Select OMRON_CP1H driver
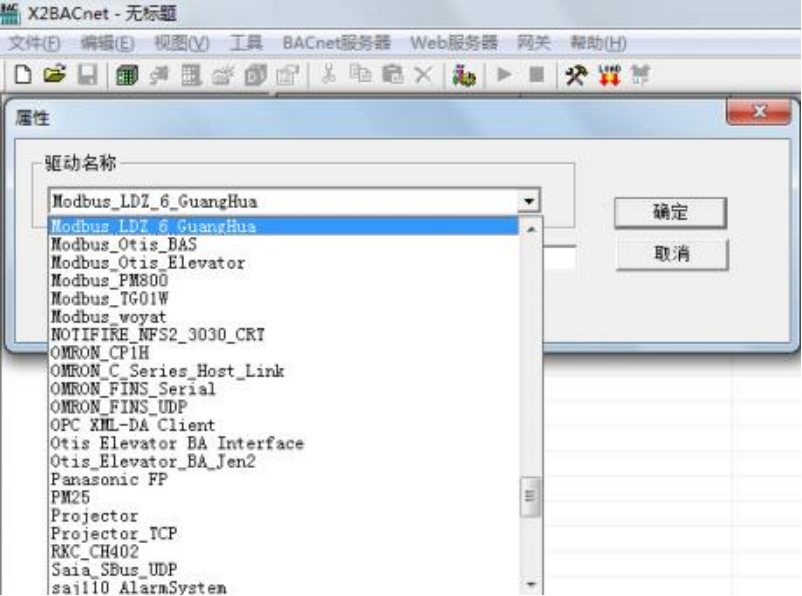Image resolution: width=802 pixels, height=596 pixels. tap(283, 352)
